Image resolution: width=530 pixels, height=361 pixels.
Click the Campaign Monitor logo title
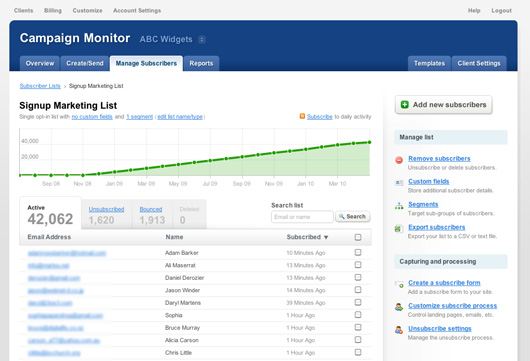[75, 38]
